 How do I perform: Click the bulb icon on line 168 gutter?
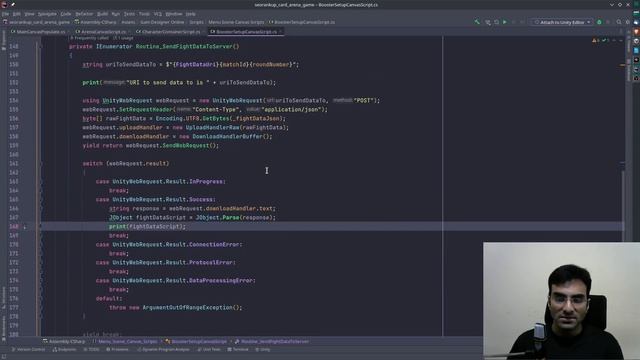25,227
